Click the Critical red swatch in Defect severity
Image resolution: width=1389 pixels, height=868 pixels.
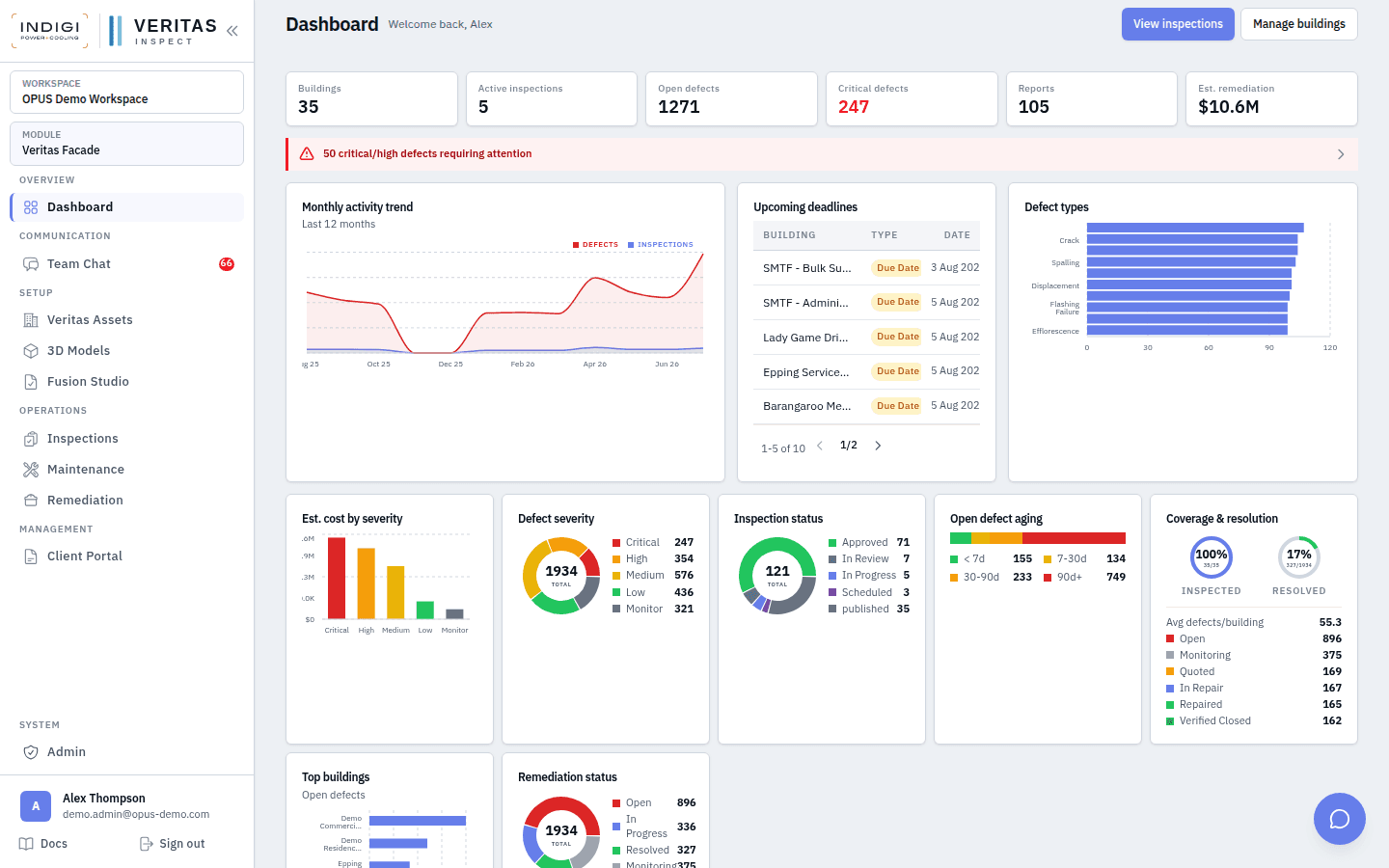click(x=616, y=543)
